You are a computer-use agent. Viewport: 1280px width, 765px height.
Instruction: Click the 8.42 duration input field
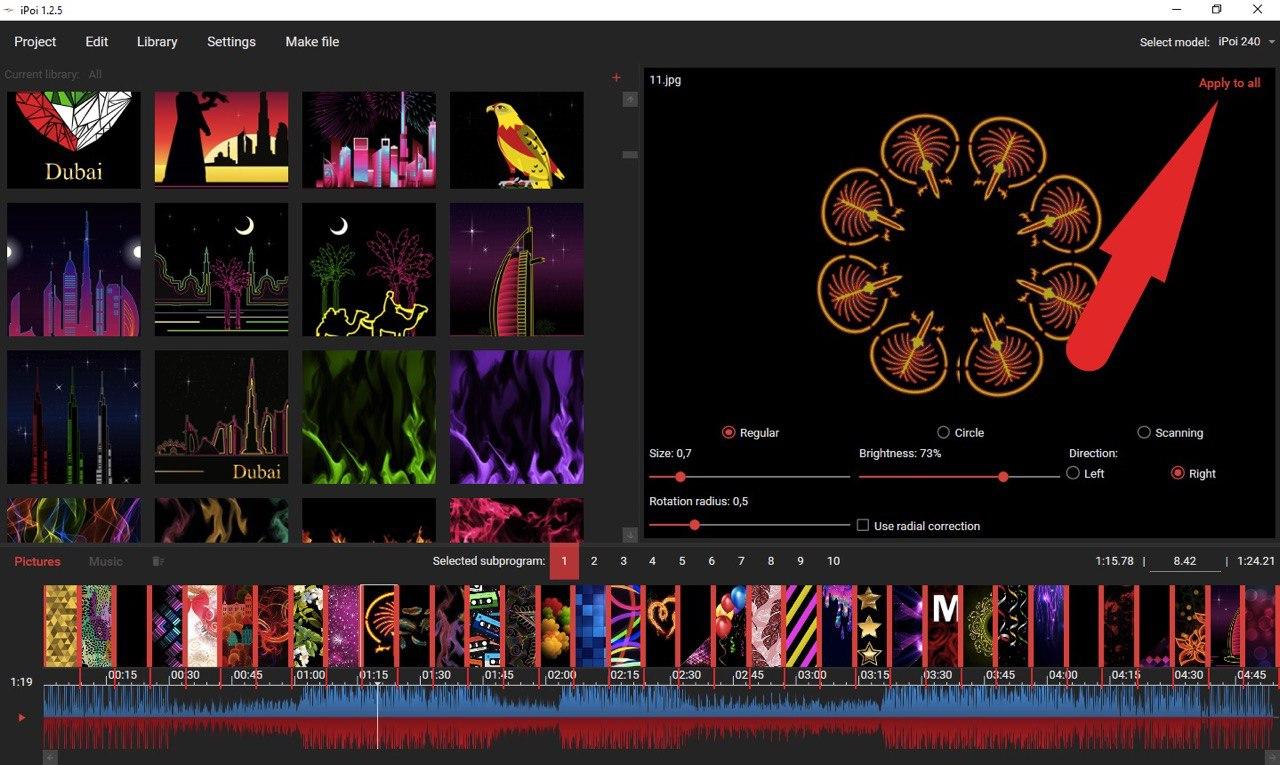1185,561
